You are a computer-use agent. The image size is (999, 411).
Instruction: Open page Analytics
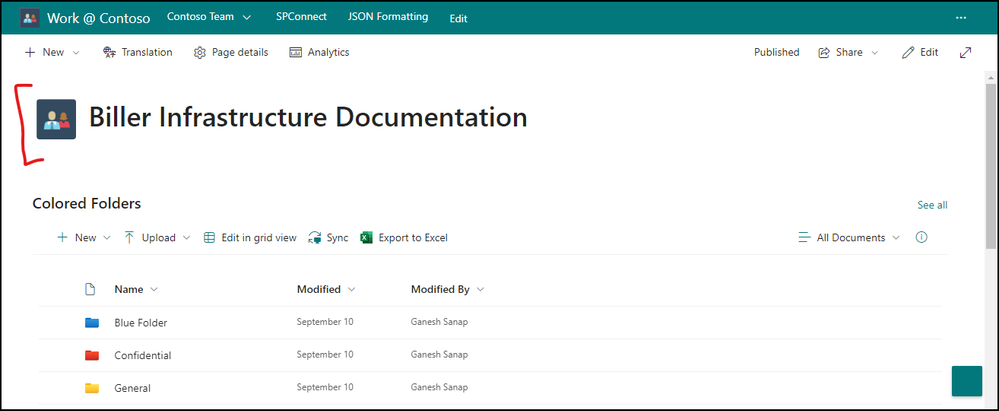click(319, 52)
